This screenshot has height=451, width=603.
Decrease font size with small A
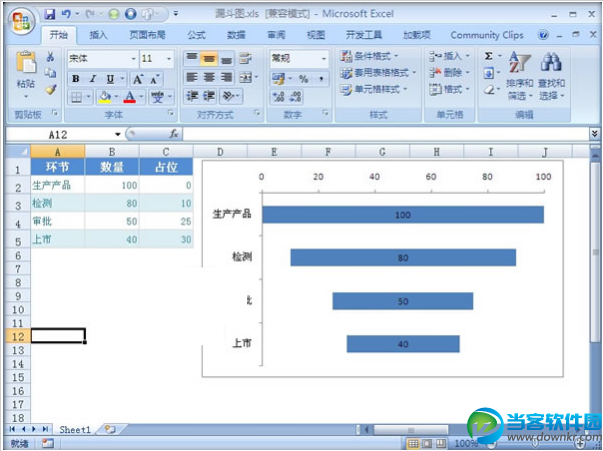[x=155, y=80]
